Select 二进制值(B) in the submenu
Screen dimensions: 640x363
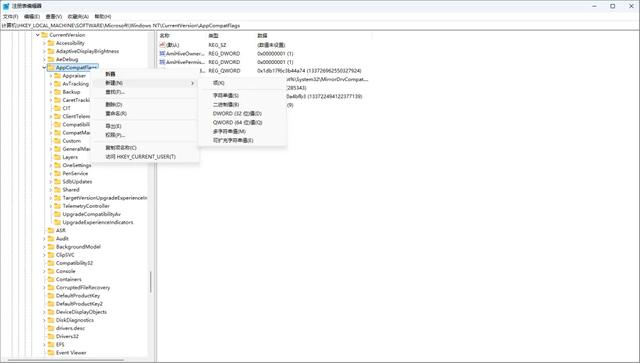(x=242, y=105)
